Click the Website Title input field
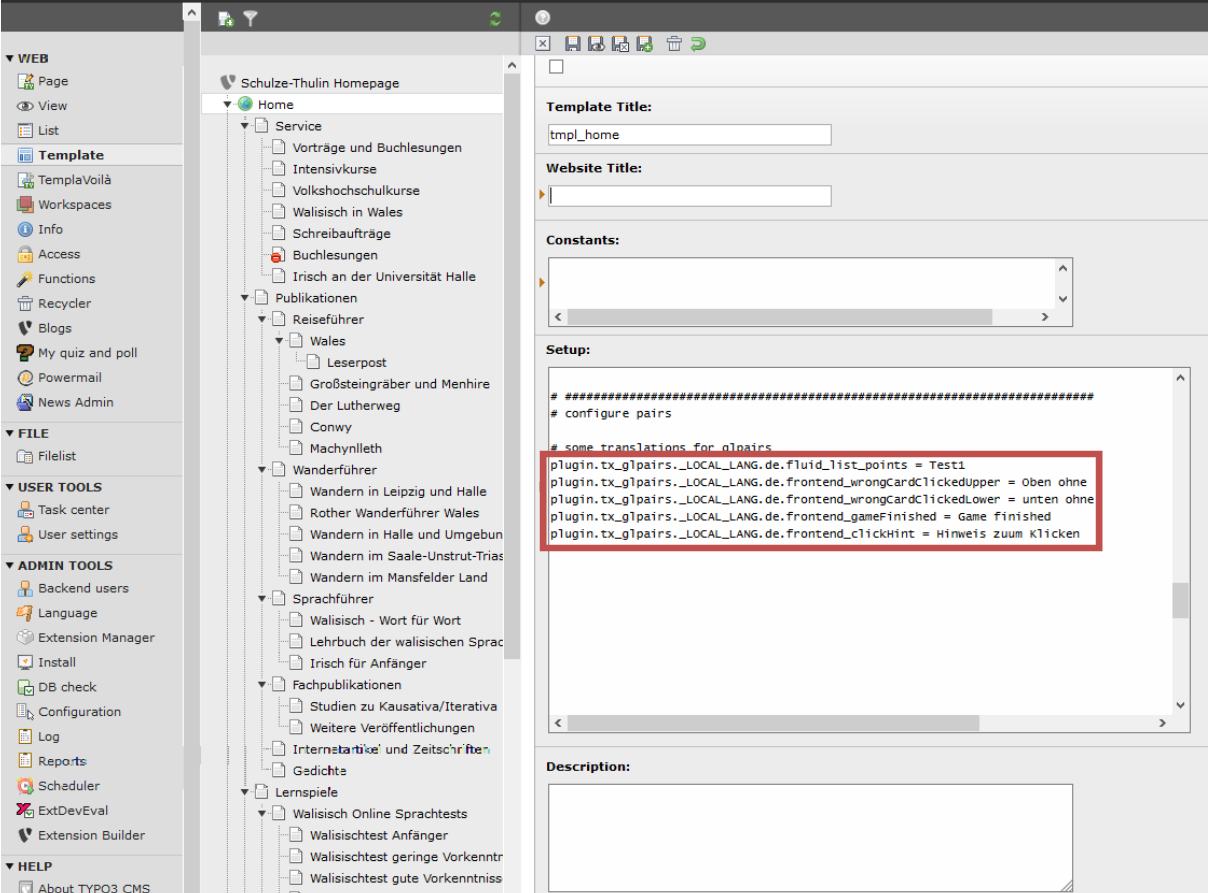This screenshot has height=893, width=1208. point(689,196)
